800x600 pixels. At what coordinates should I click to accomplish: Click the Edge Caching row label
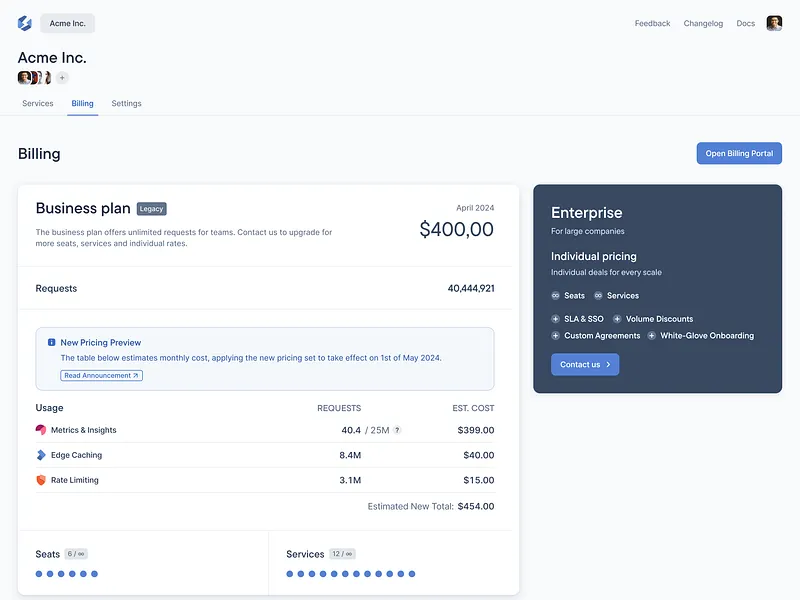(x=77, y=455)
